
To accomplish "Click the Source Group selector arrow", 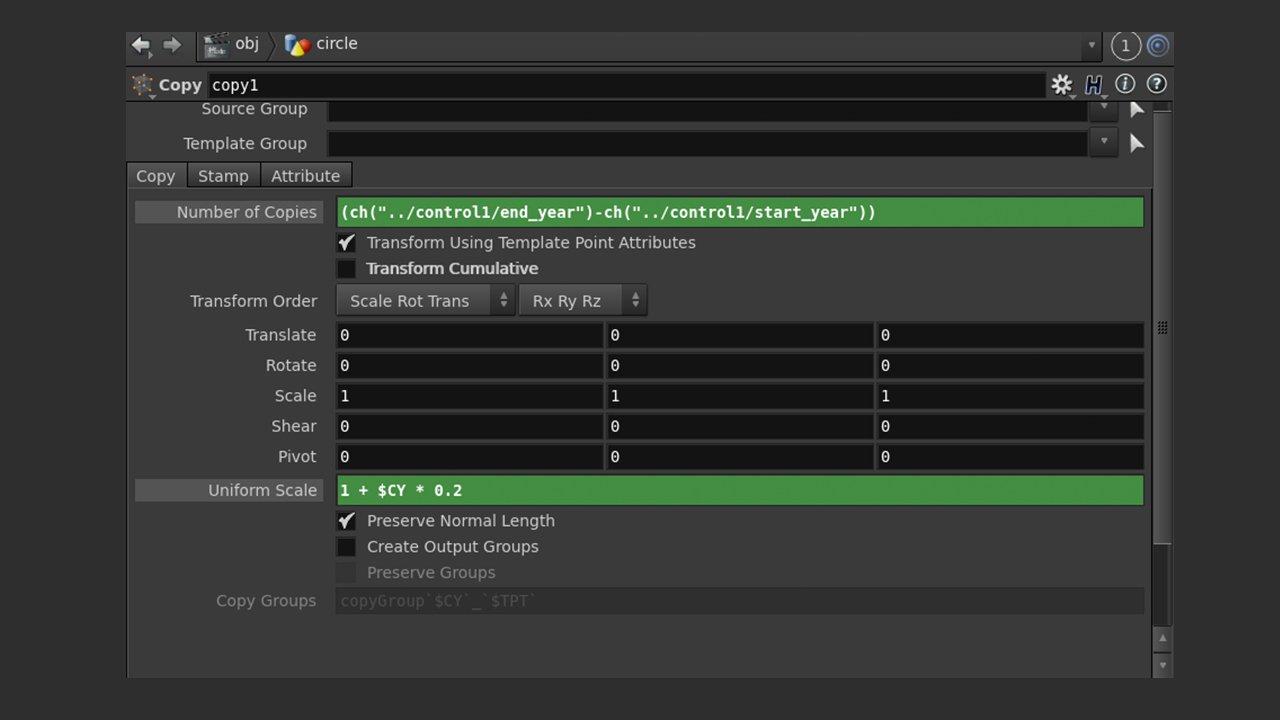I will tap(1136, 109).
